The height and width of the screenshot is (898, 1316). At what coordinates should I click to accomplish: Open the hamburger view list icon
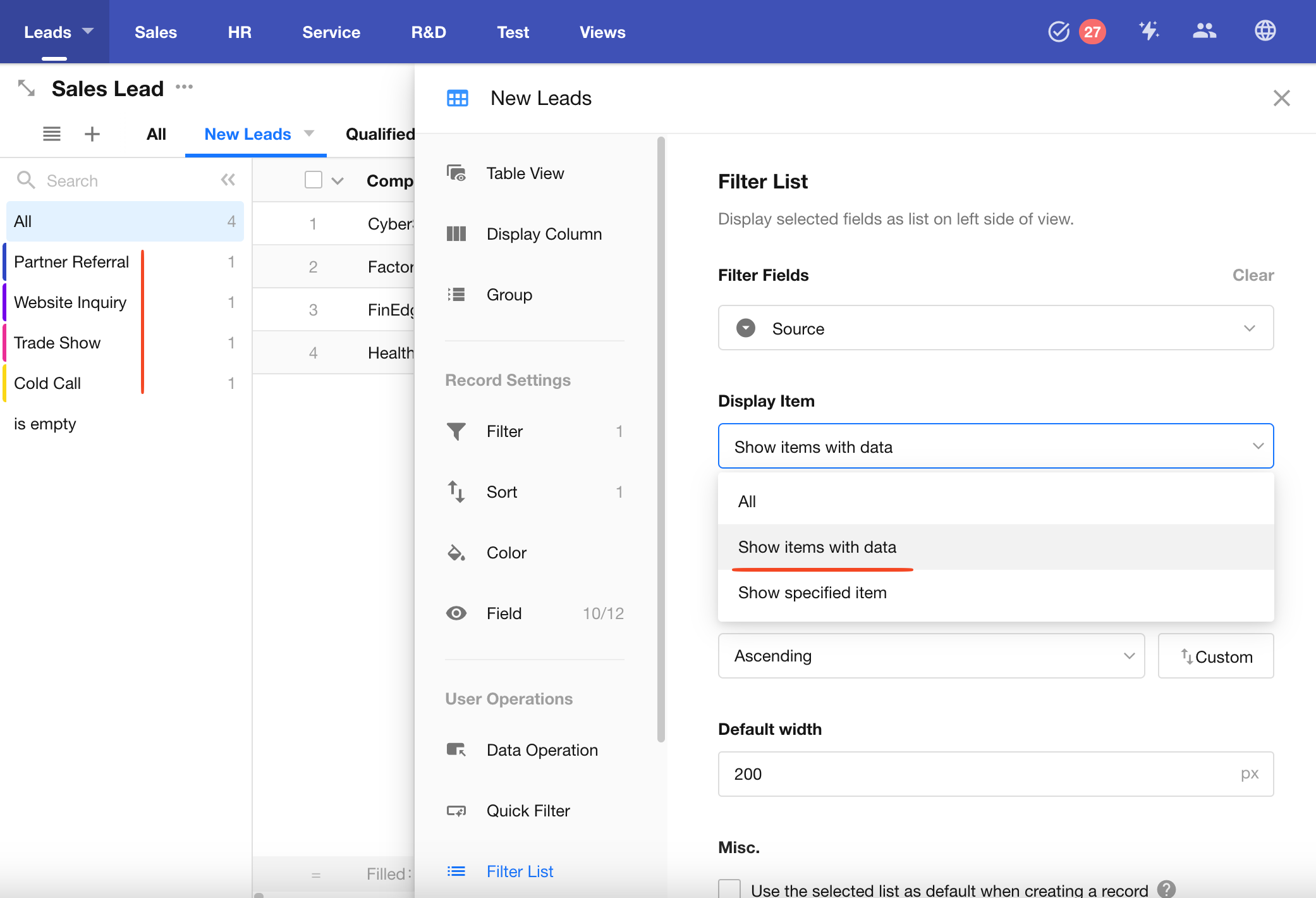[52, 134]
